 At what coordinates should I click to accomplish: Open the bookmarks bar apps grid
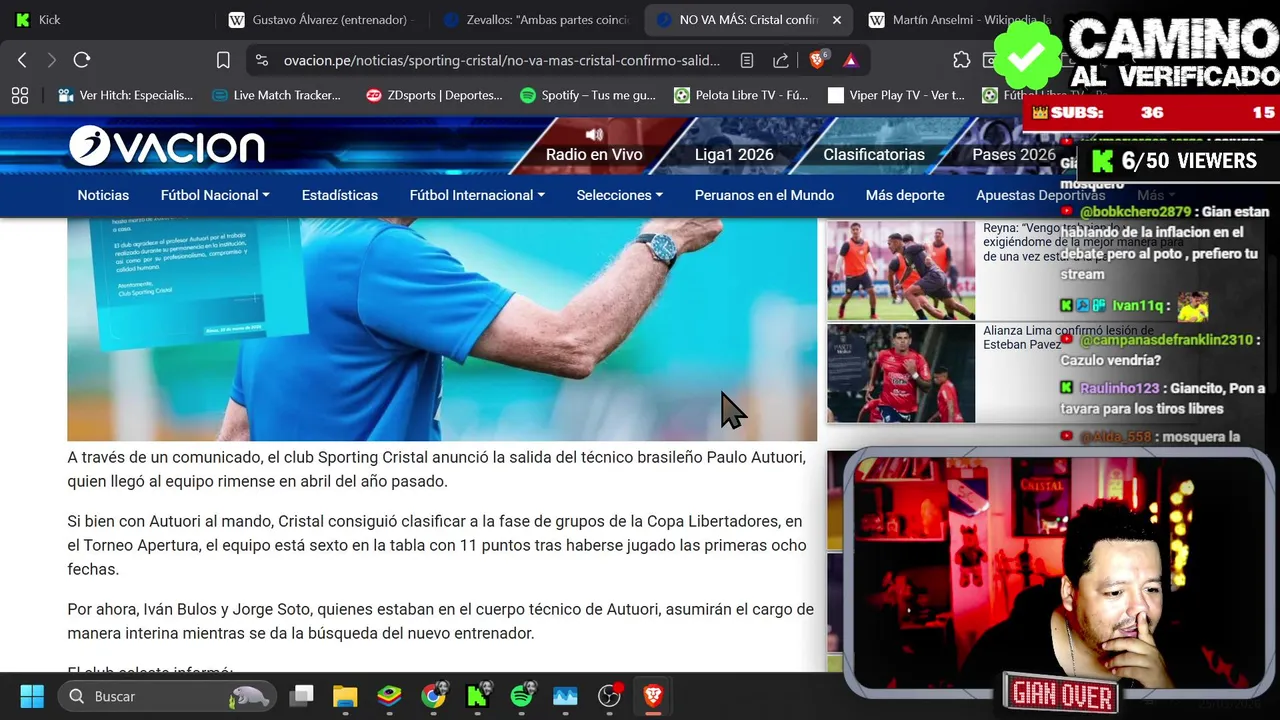tap(19, 95)
